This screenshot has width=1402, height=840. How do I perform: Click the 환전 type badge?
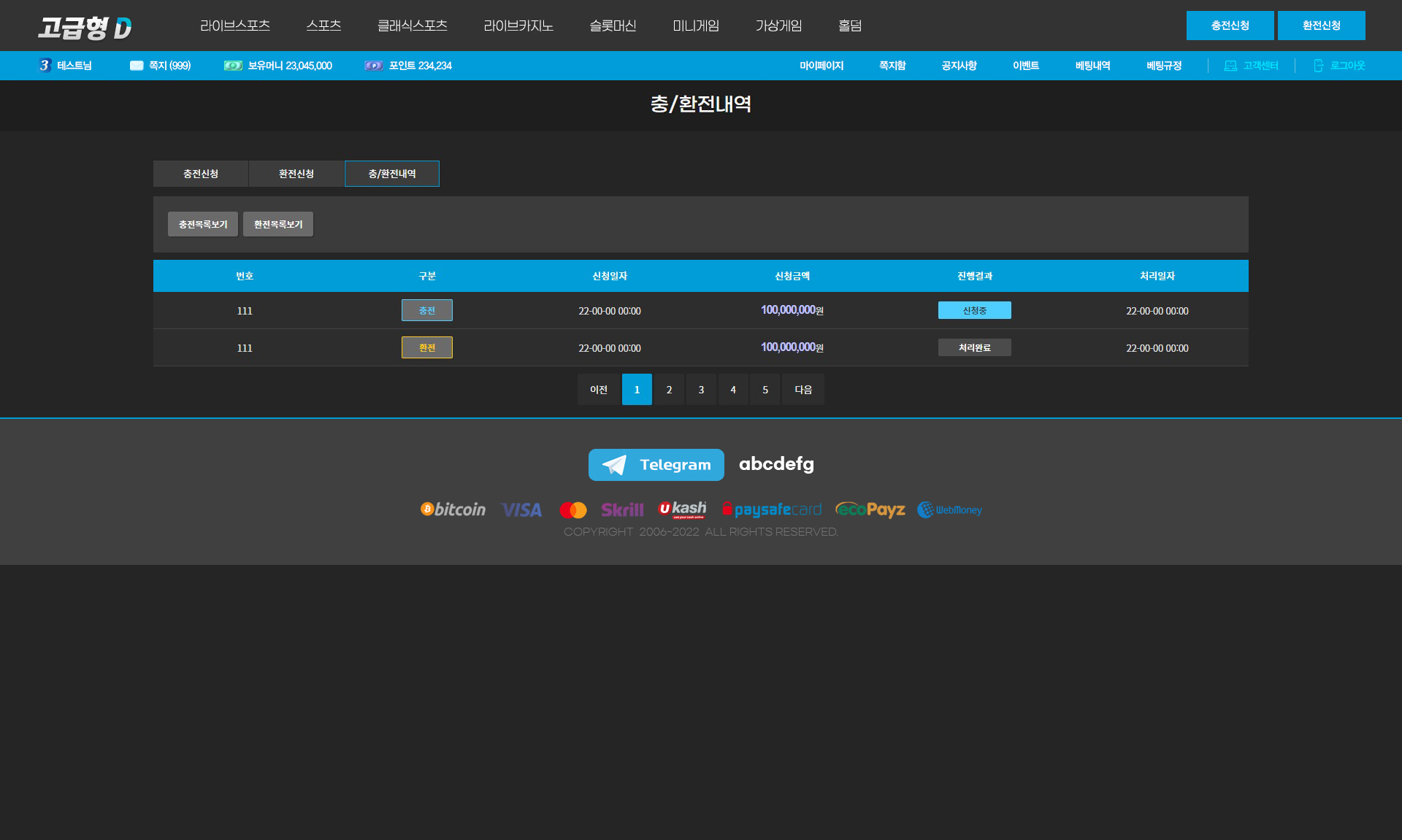click(427, 347)
